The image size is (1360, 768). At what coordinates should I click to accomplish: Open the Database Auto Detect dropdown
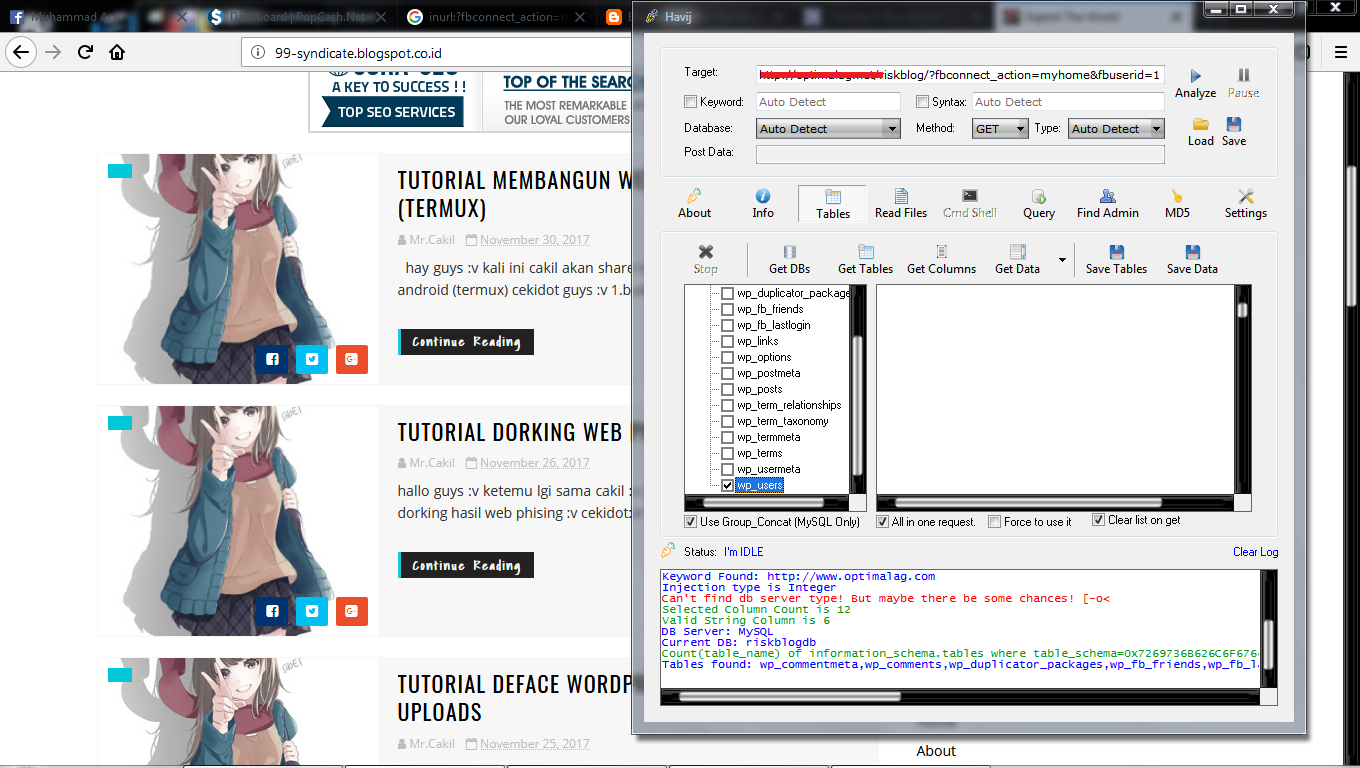tap(828, 128)
